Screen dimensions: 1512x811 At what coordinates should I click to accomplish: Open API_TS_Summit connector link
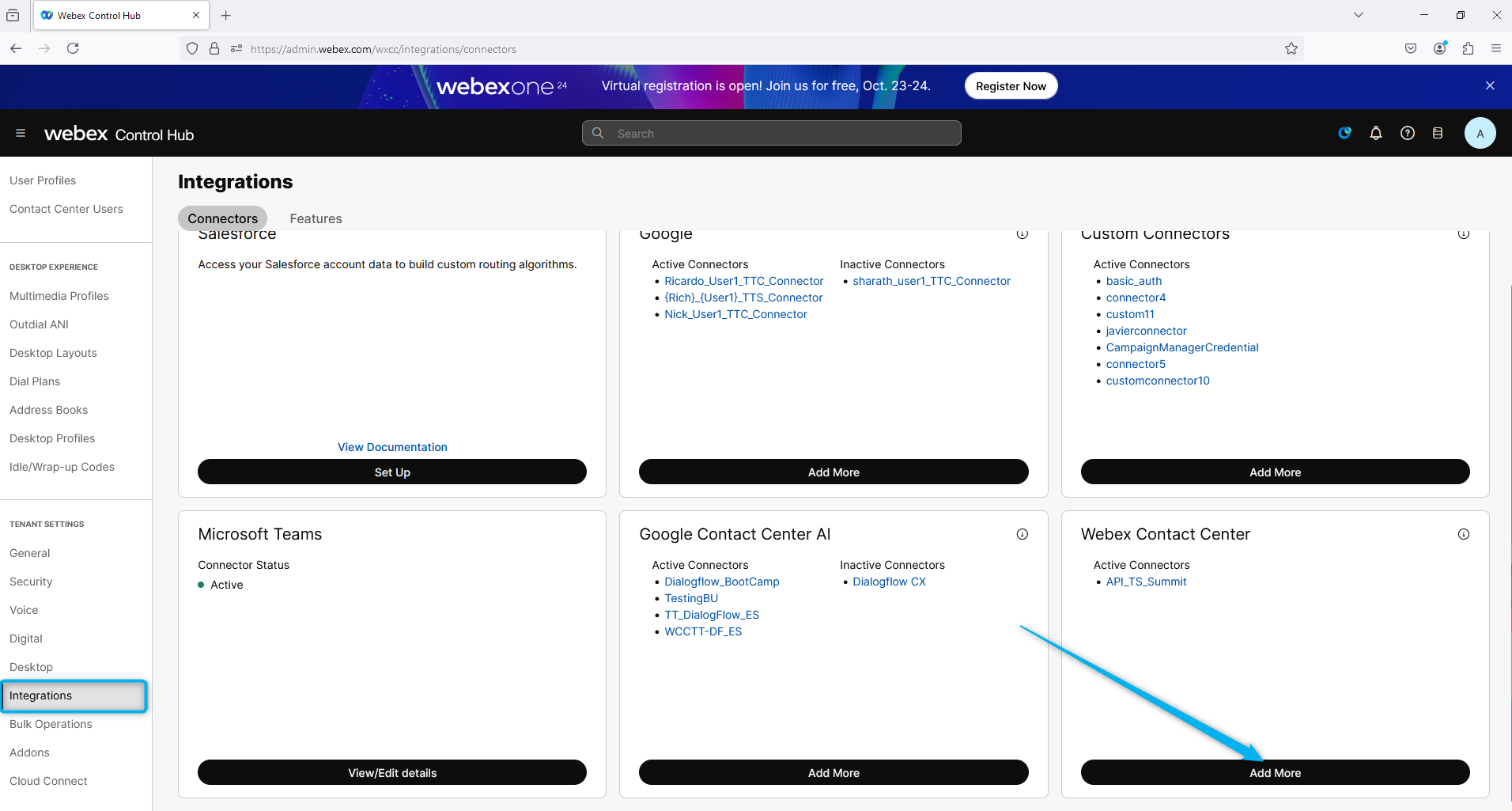click(x=1146, y=582)
